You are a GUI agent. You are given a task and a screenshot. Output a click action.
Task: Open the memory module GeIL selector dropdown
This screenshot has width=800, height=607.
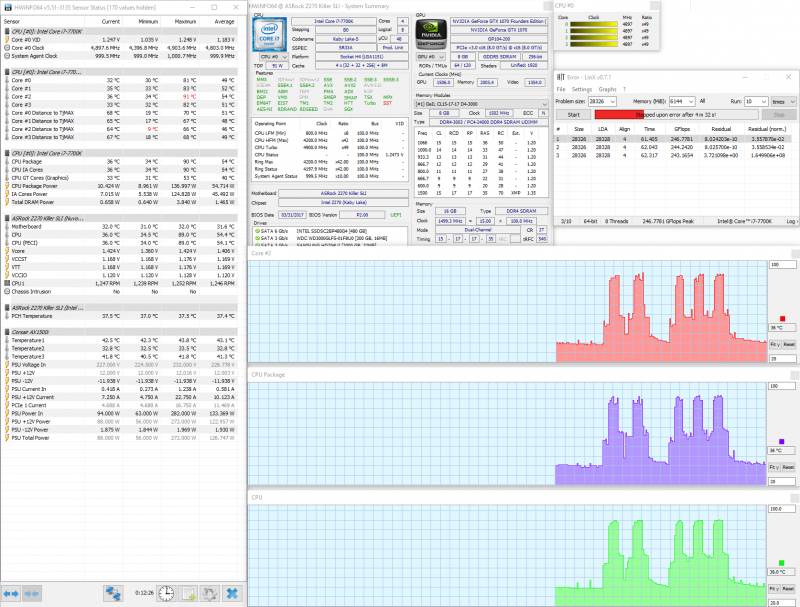tap(481, 104)
